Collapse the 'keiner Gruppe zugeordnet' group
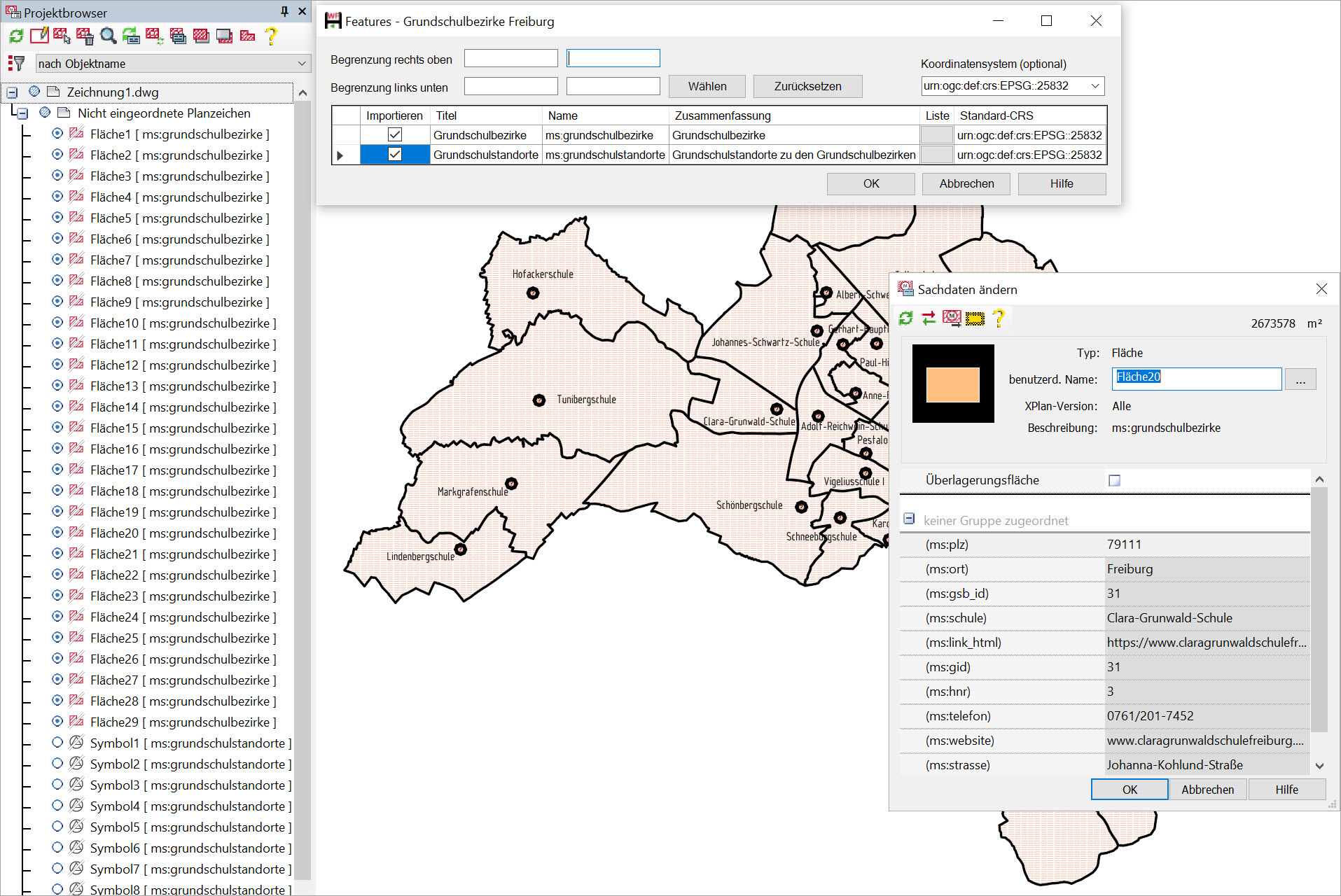This screenshot has height=896, width=1341. pos(909,519)
